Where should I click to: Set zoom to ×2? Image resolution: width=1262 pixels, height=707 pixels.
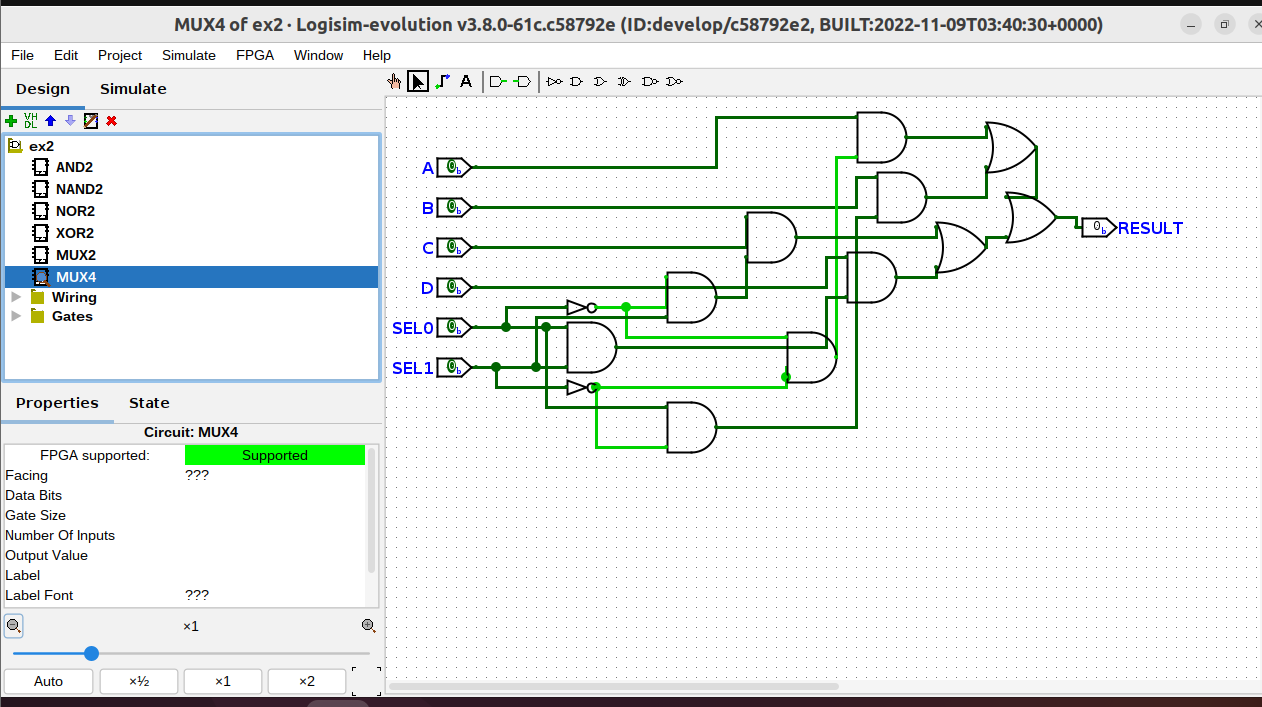coord(306,681)
